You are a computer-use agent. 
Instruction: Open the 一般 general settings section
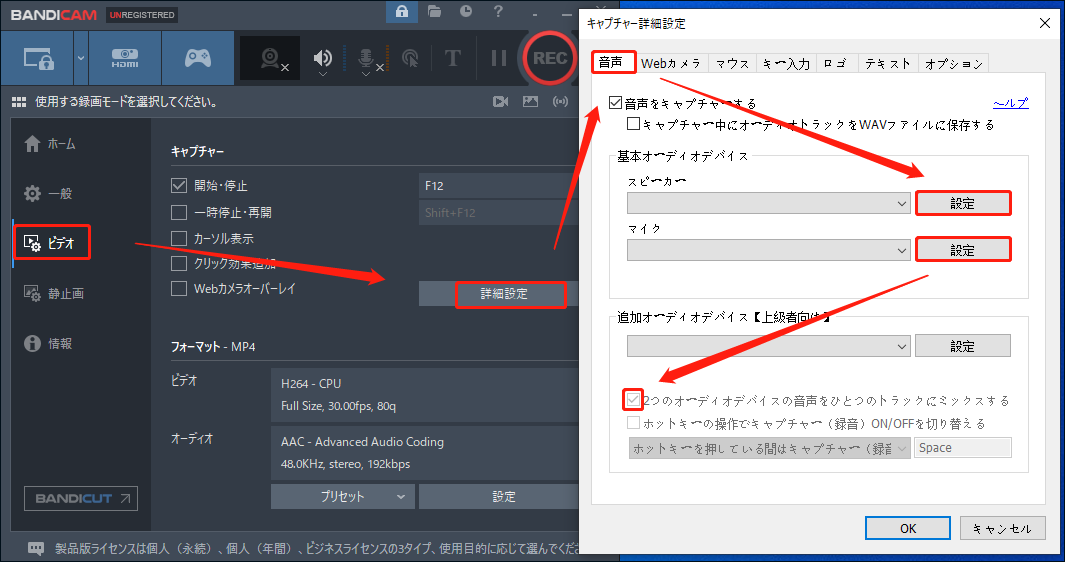(x=48, y=194)
